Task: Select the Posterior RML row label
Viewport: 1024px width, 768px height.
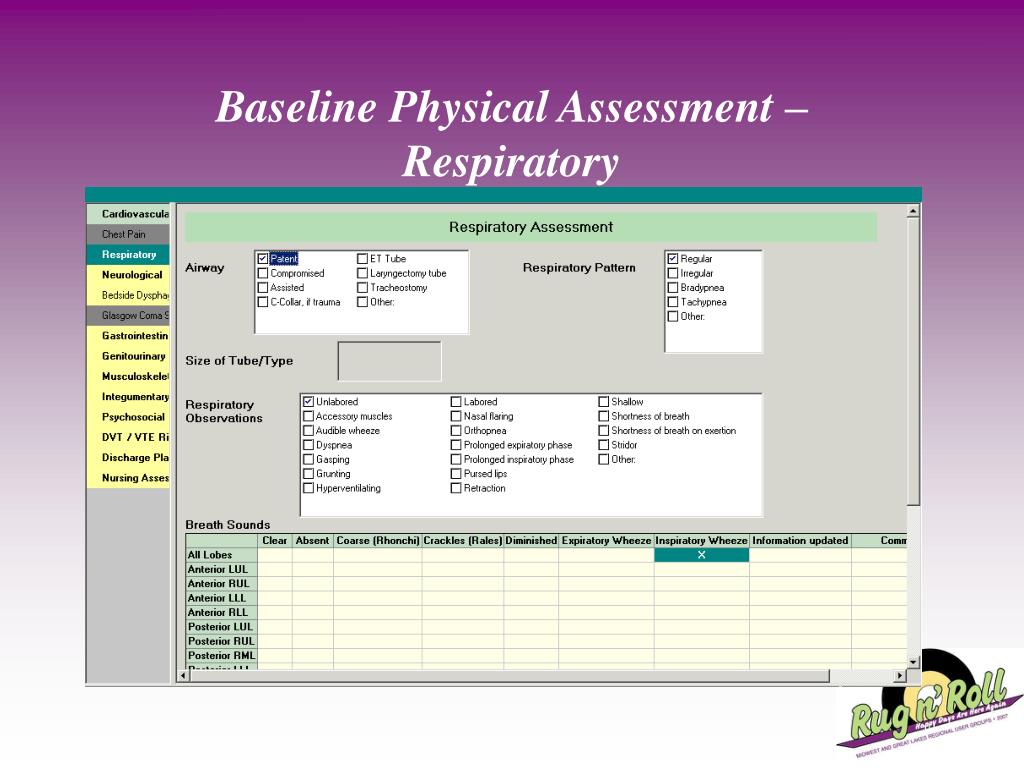Action: click(221, 656)
